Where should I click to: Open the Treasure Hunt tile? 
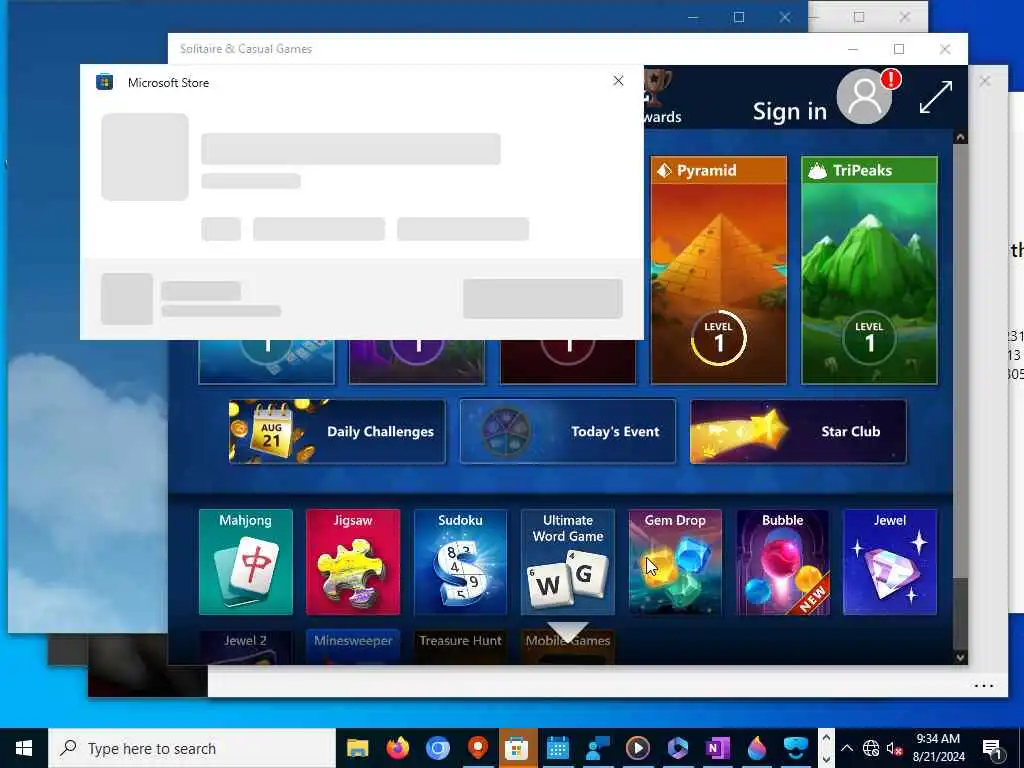[460, 647]
